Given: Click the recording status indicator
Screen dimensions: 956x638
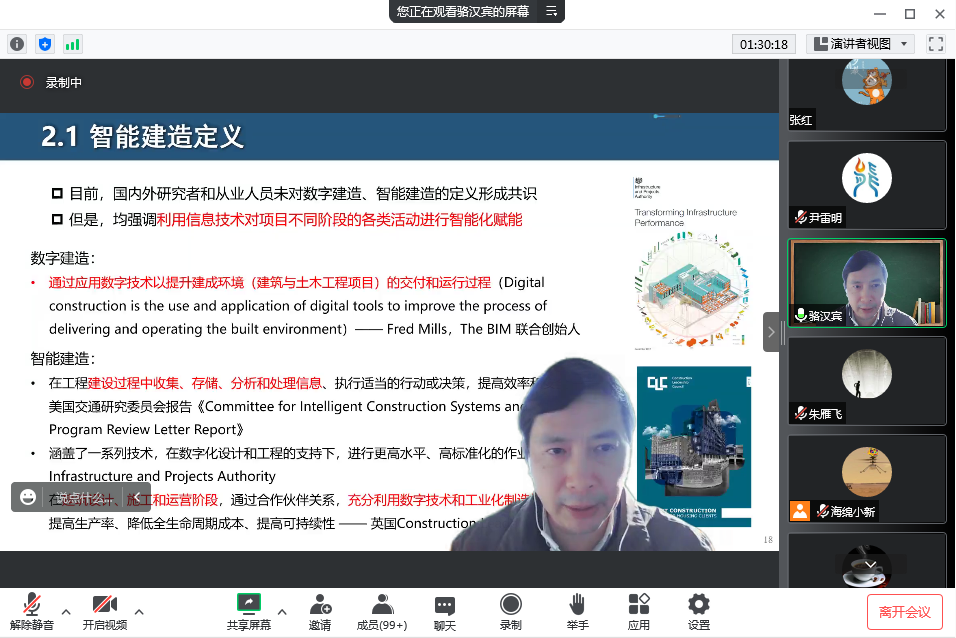Looking at the screenshot, I should click(x=51, y=82).
